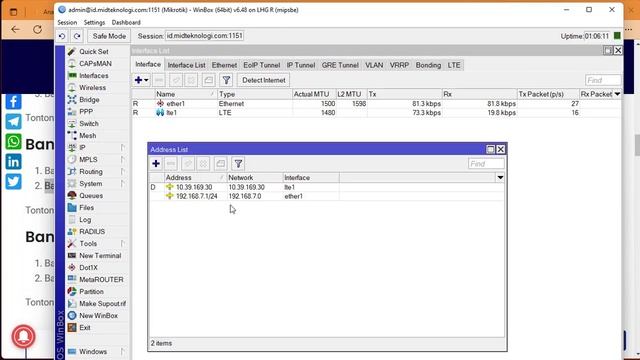Open CAPsMAN menu
Viewport: 640px width, 360px height.
pos(95,64)
